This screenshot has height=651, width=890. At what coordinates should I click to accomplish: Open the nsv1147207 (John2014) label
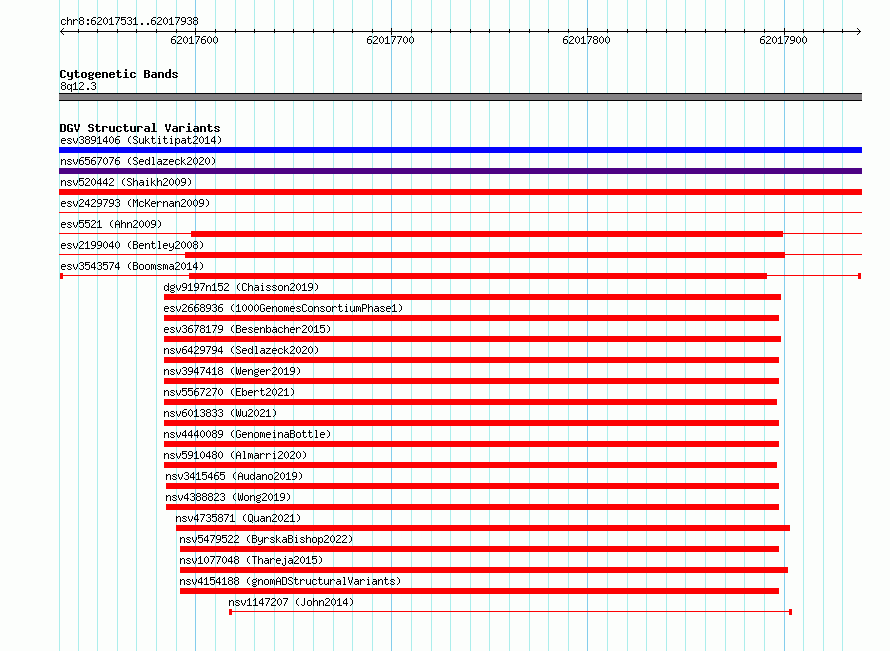(x=291, y=602)
